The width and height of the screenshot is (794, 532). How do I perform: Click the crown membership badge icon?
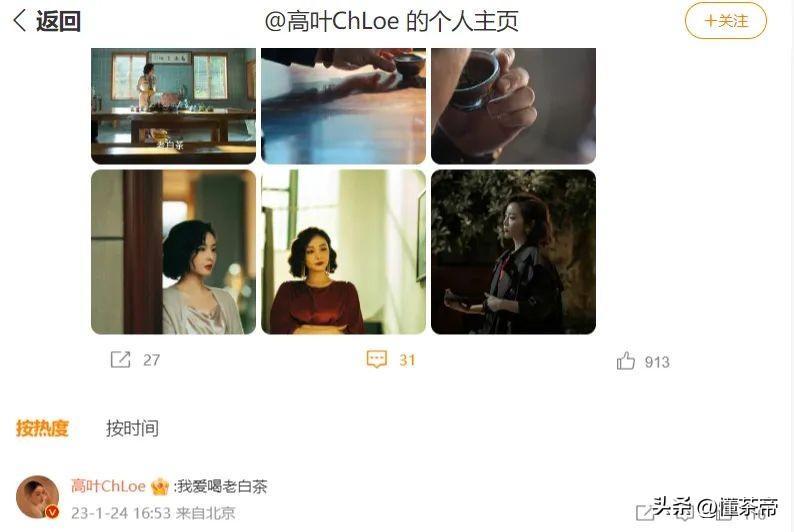pos(160,486)
